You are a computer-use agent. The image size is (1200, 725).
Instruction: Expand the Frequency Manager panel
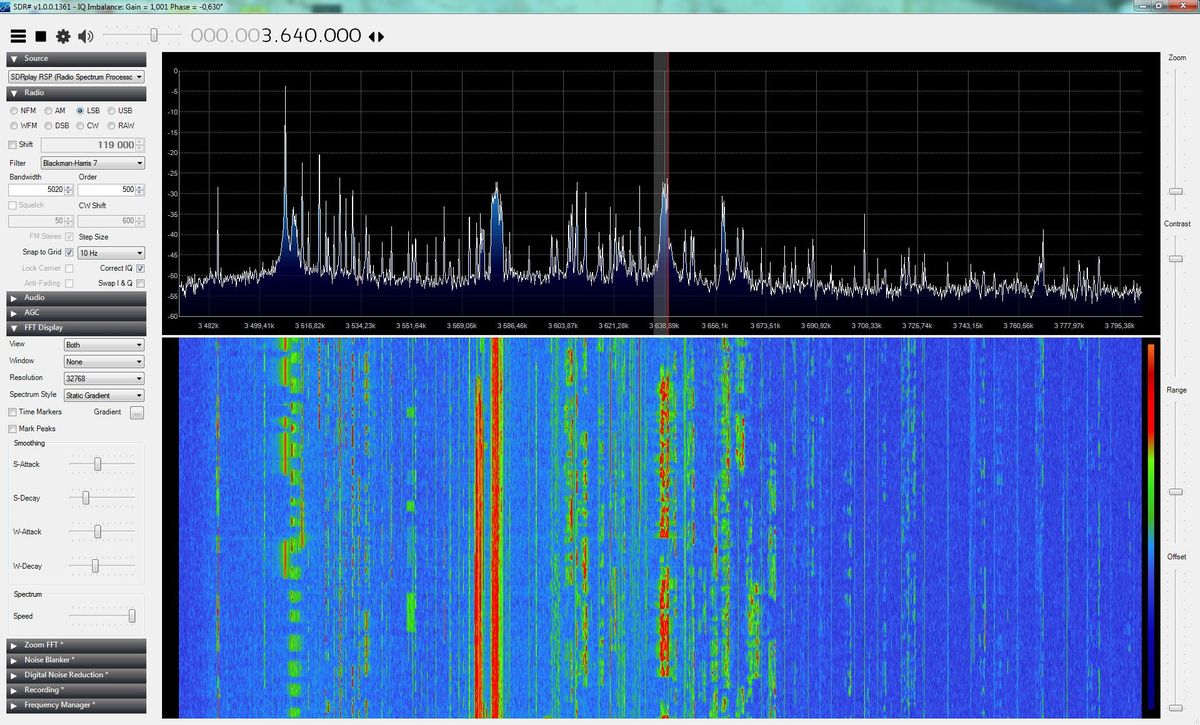(x=76, y=705)
